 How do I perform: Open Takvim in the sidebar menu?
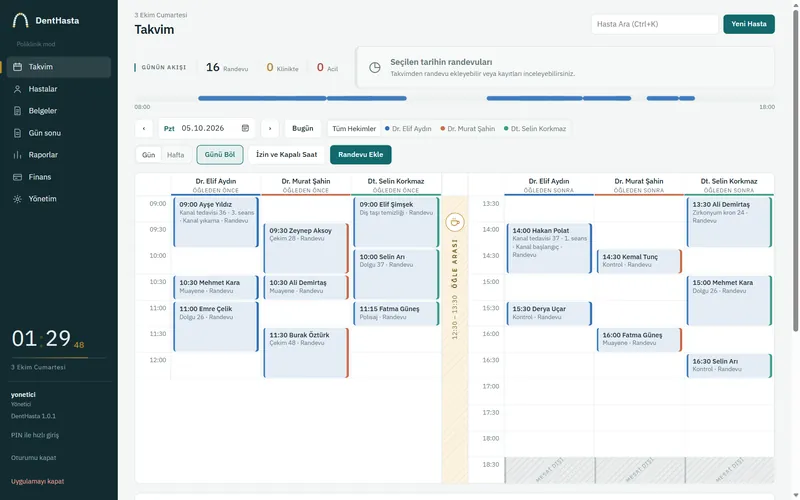tap(59, 67)
